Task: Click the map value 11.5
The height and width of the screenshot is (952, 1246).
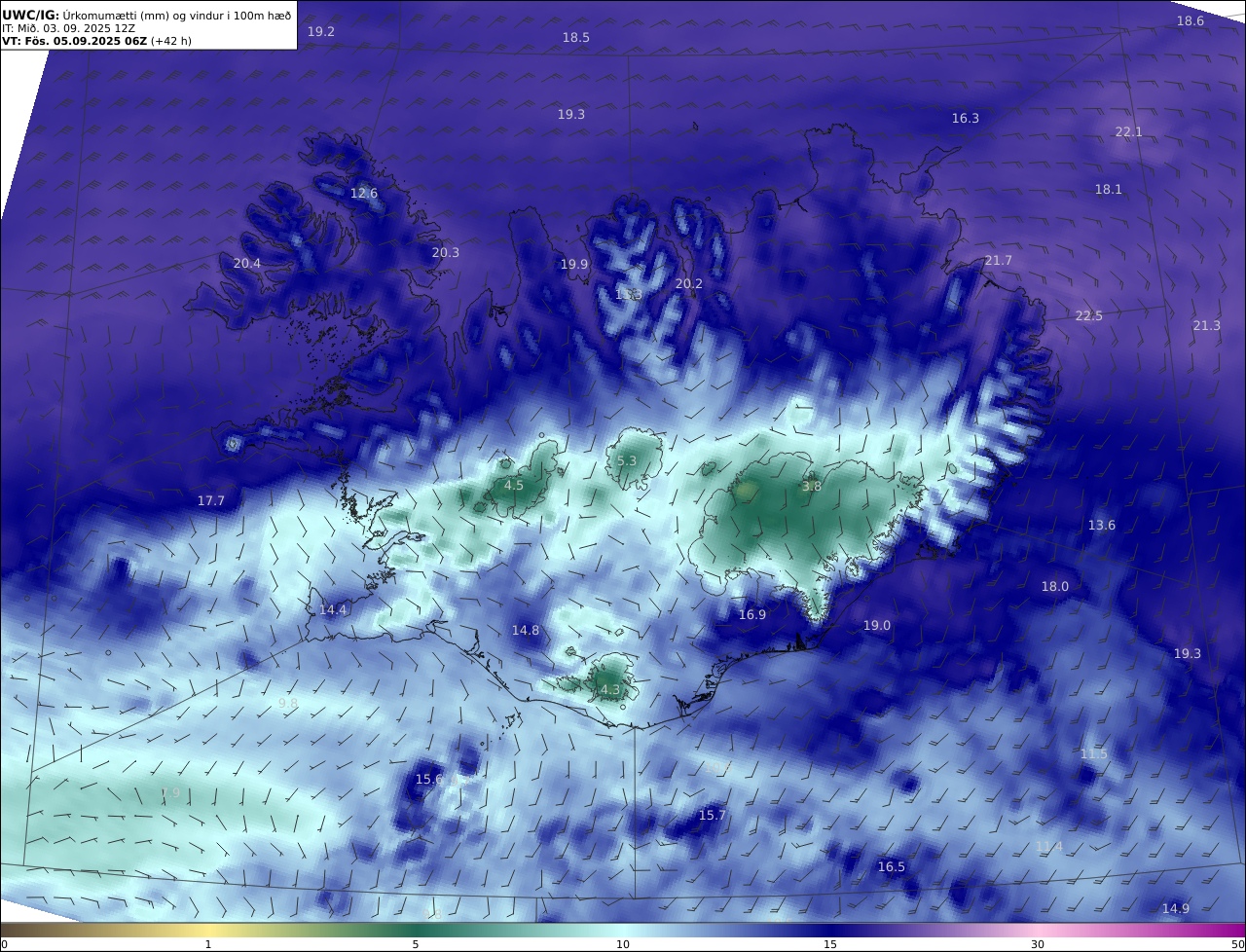Action: tap(1094, 754)
